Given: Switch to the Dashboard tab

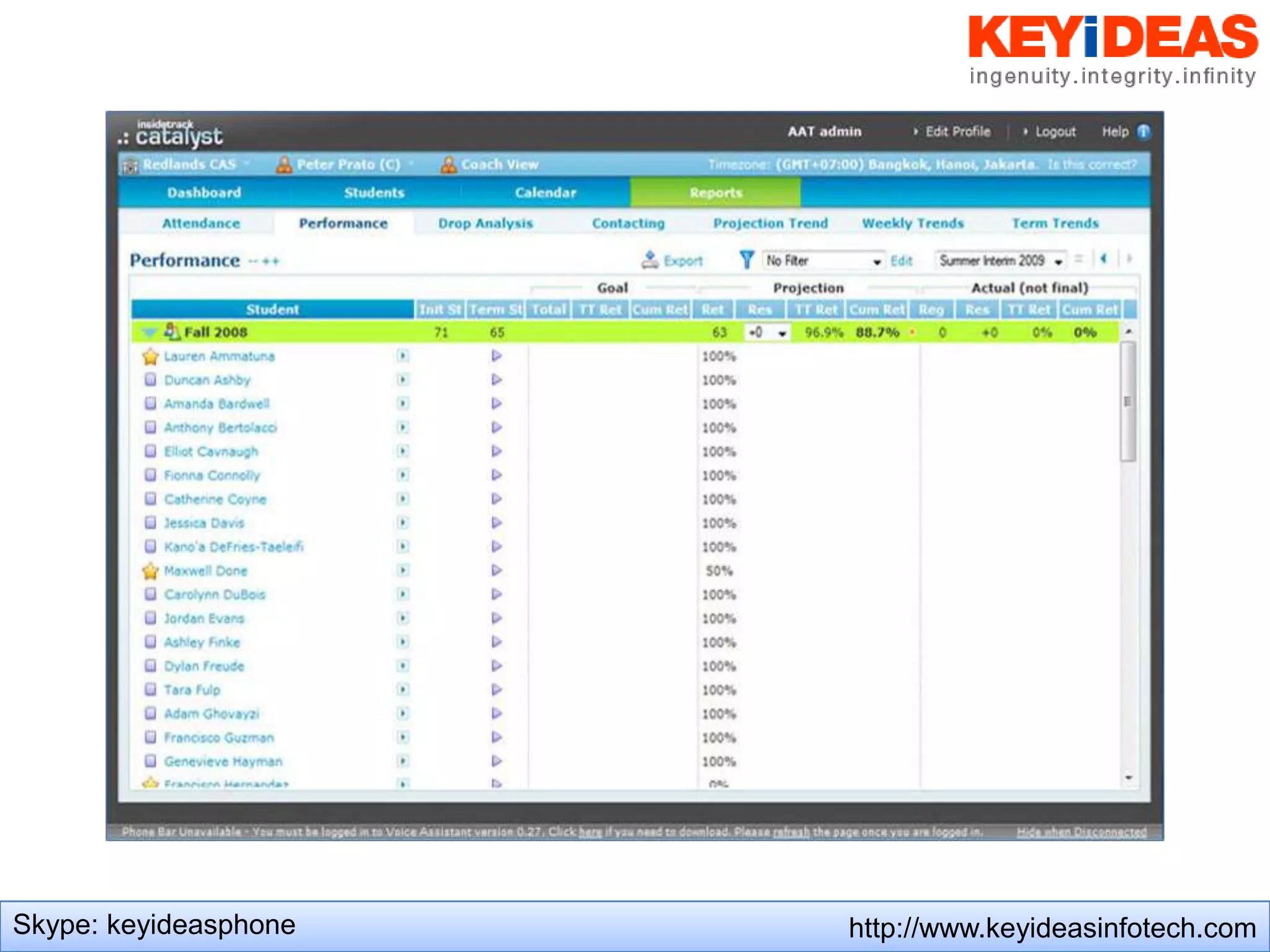Looking at the screenshot, I should pyautogui.click(x=204, y=193).
